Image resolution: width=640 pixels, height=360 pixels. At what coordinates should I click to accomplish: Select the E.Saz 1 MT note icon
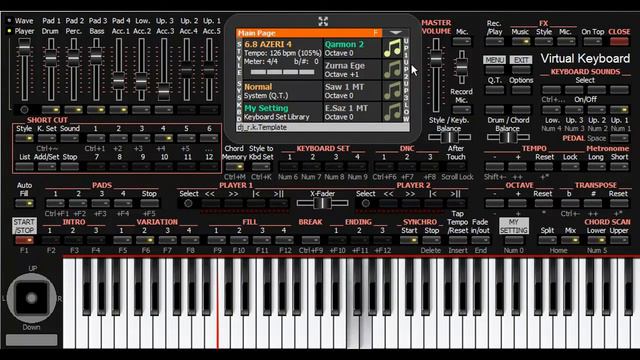[x=392, y=112]
